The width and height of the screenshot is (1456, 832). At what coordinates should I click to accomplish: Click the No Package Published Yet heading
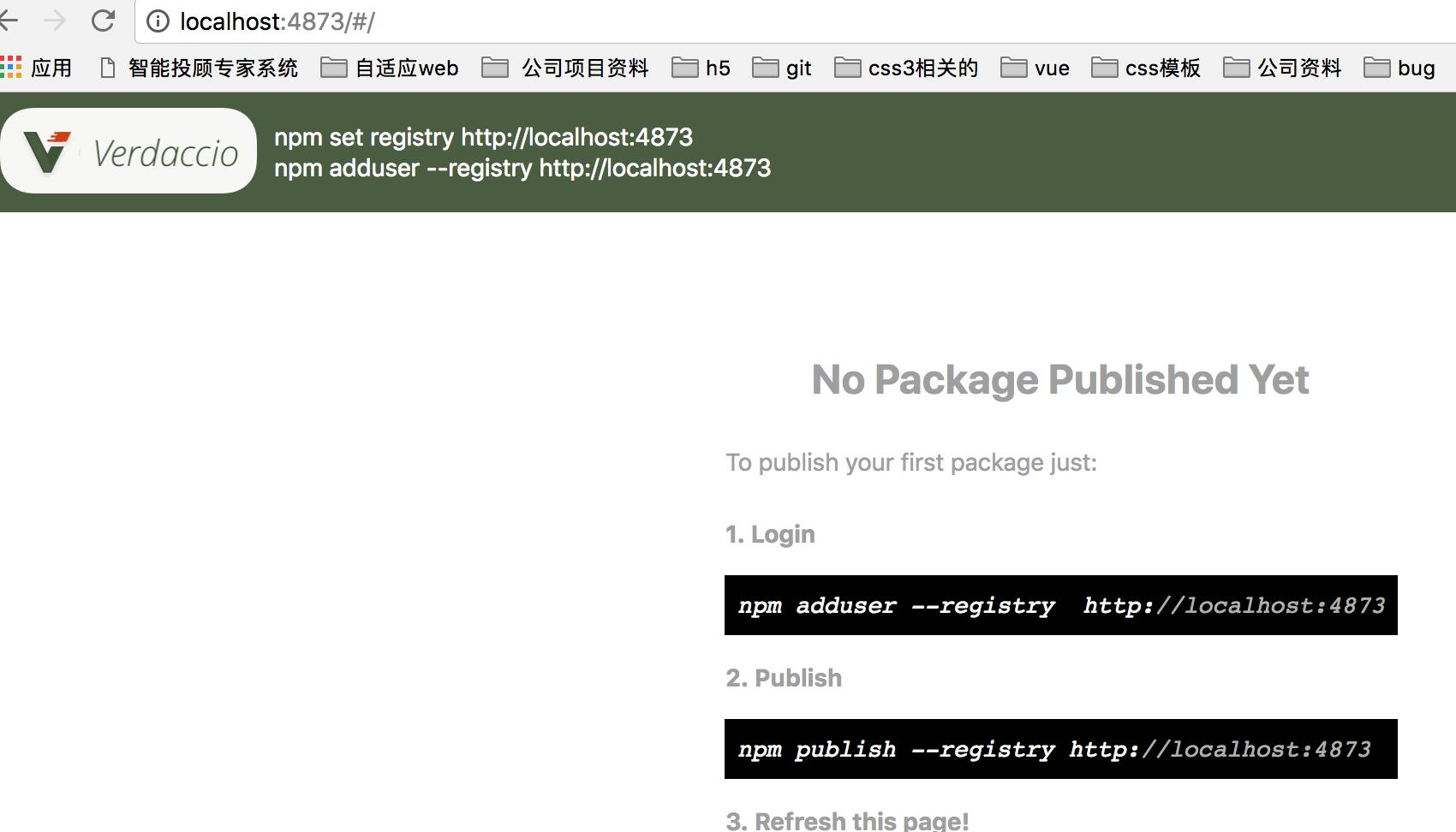(1060, 379)
